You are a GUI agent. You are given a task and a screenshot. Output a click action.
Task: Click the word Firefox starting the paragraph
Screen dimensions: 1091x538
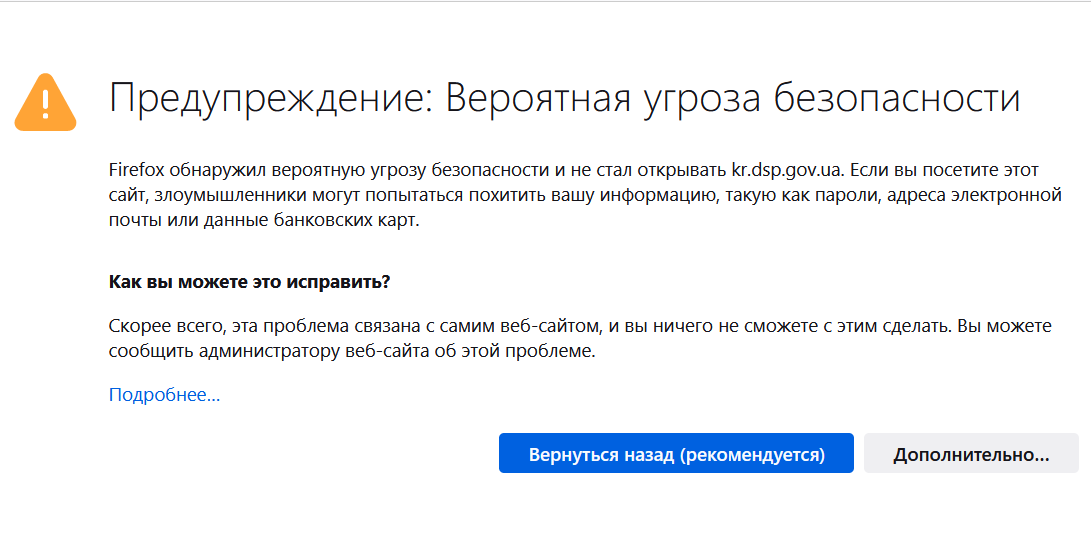coord(136,169)
